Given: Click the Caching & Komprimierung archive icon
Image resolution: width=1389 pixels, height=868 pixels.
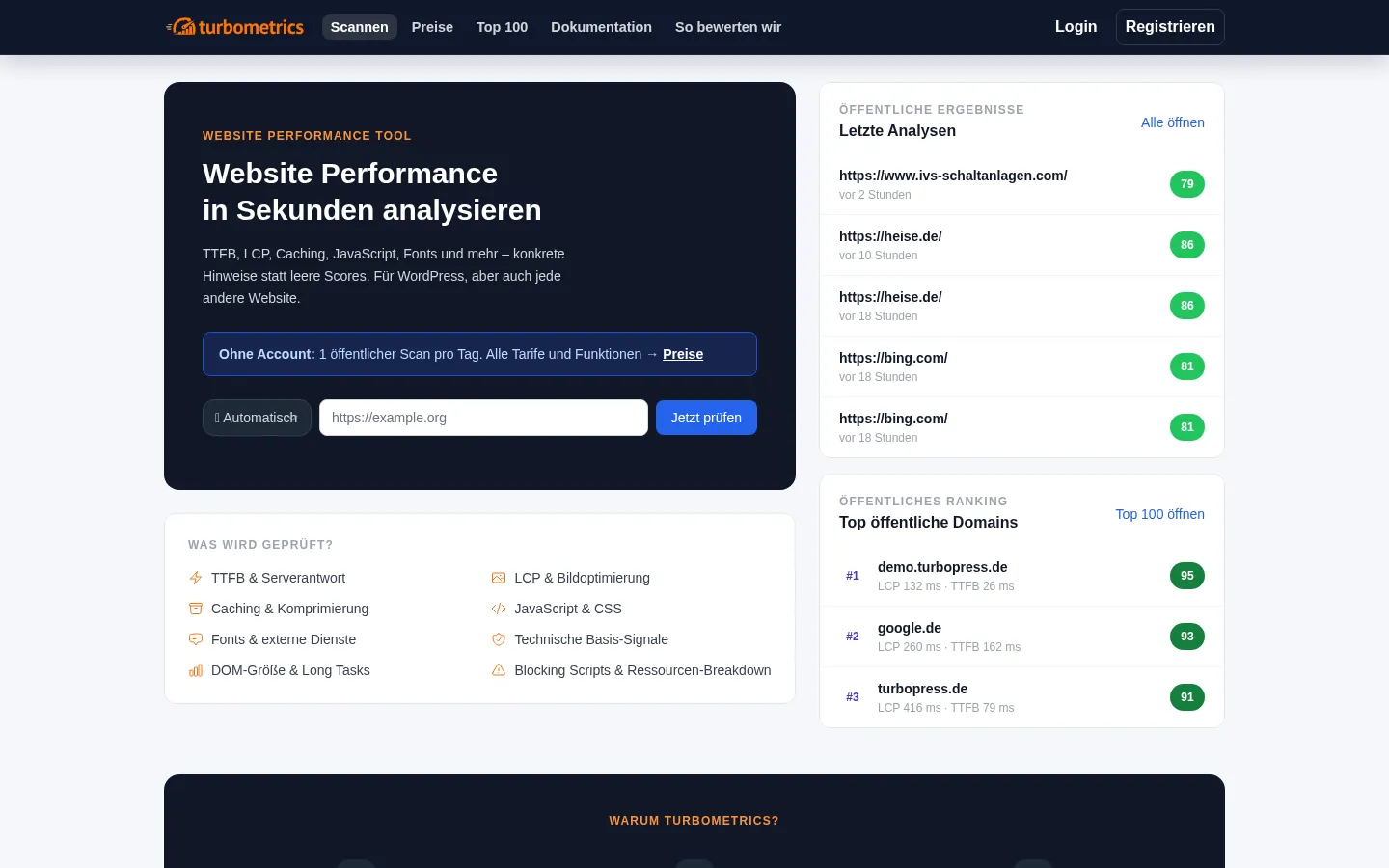Looking at the screenshot, I should (196, 609).
